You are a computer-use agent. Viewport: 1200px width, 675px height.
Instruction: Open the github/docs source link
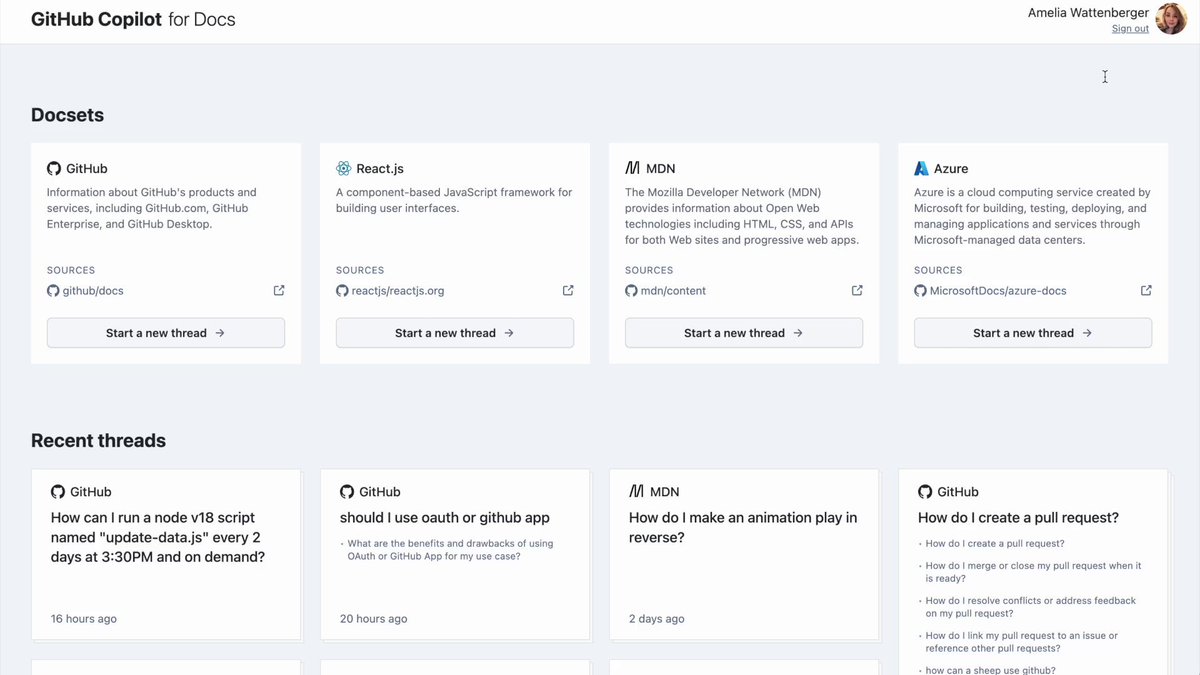93,291
